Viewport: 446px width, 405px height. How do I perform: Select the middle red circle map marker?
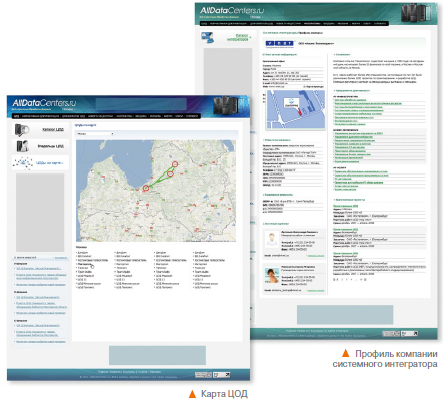tap(170, 174)
